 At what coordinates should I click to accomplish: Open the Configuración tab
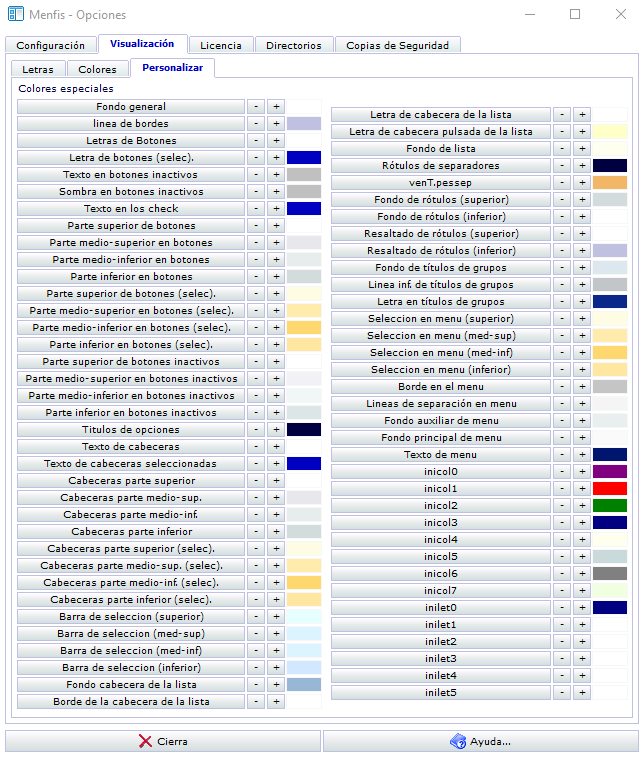tap(51, 45)
